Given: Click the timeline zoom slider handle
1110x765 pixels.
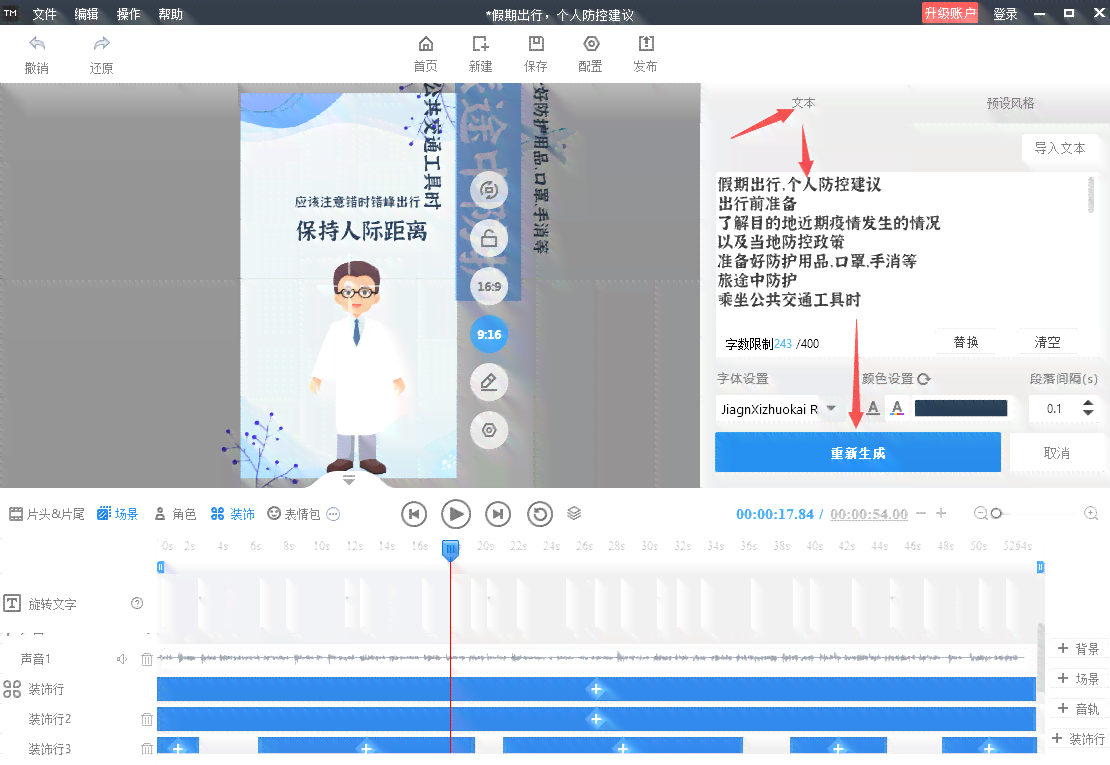Looking at the screenshot, I should (996, 513).
